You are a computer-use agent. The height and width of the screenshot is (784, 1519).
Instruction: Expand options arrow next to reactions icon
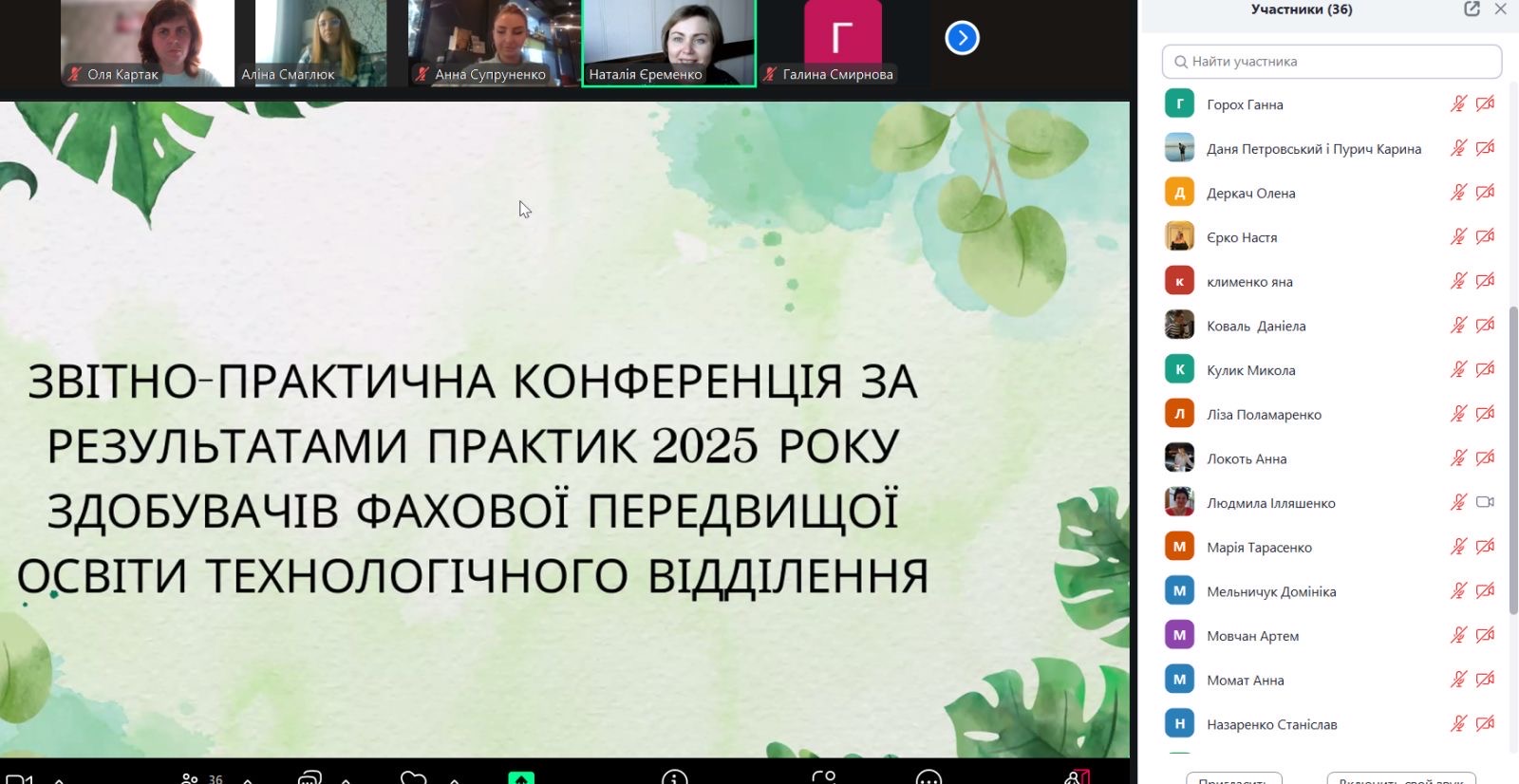point(454,780)
